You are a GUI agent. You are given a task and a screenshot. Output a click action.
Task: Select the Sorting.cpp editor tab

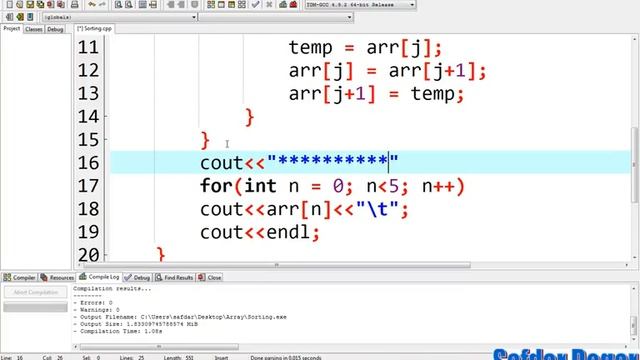(94, 29)
